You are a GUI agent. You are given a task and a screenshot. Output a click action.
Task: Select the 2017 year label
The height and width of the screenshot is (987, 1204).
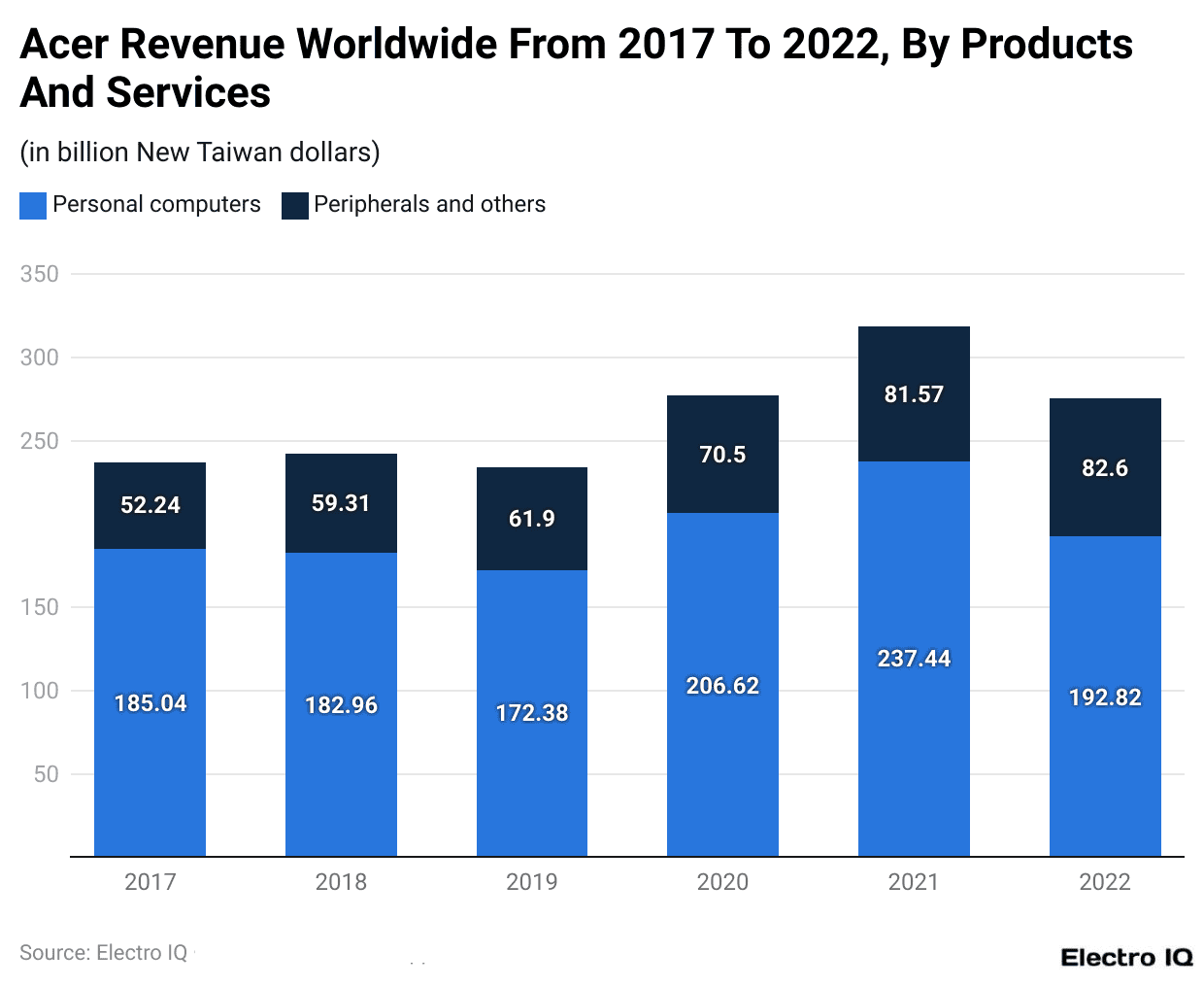[x=150, y=882]
